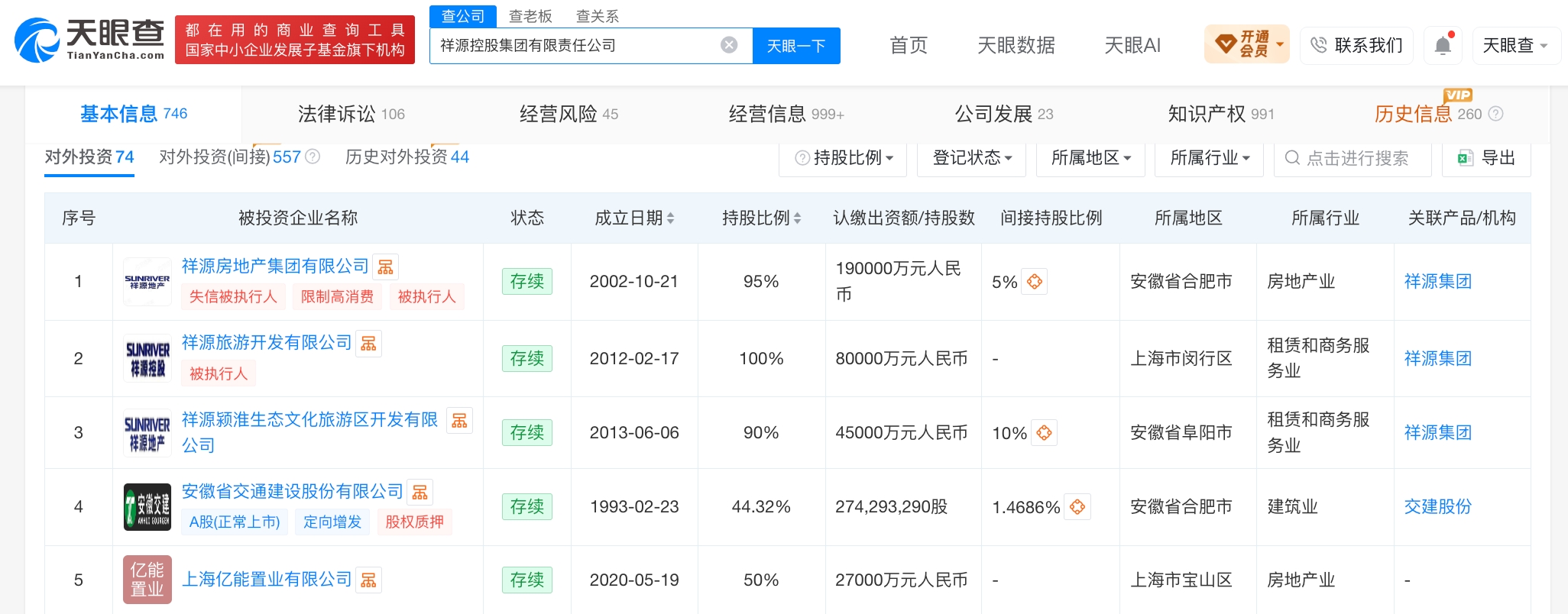Click 亿能置业 logo thumbnail
This screenshot has height=614, width=1568.
point(147,580)
